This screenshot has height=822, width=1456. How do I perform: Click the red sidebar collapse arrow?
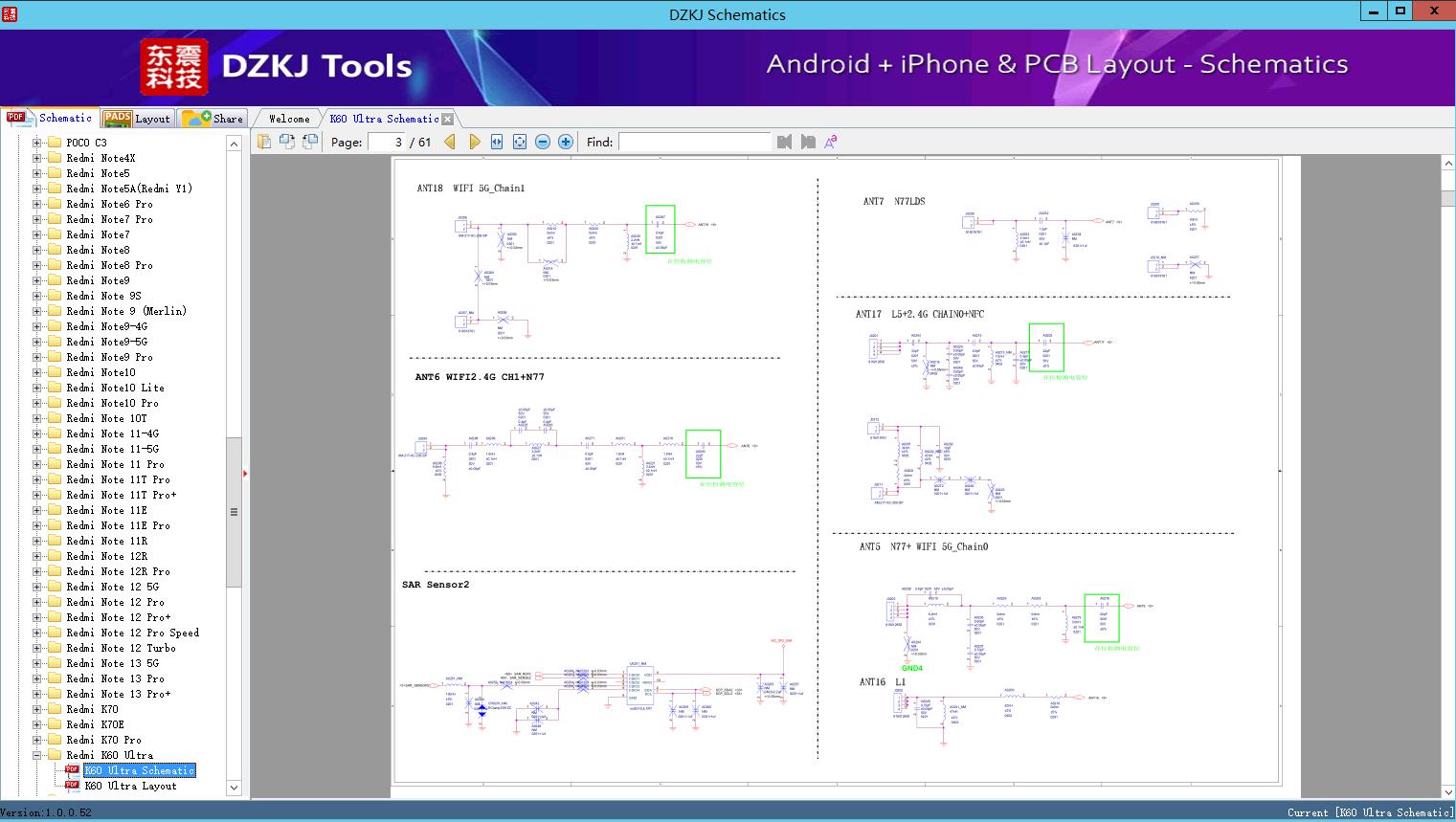(x=246, y=473)
